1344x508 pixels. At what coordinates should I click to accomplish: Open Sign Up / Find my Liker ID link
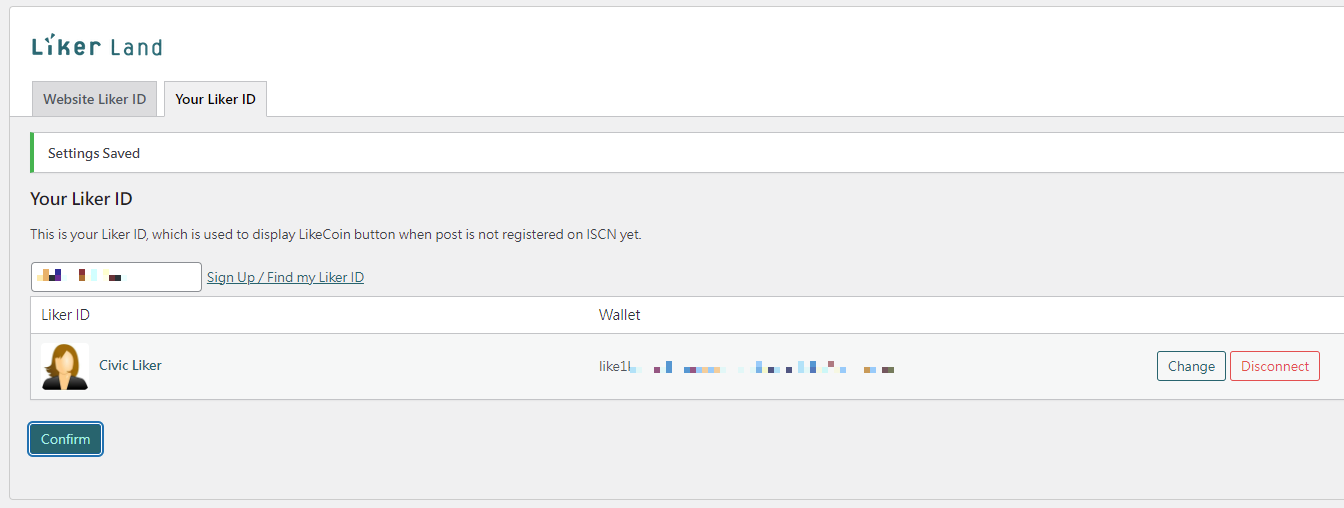tap(285, 277)
